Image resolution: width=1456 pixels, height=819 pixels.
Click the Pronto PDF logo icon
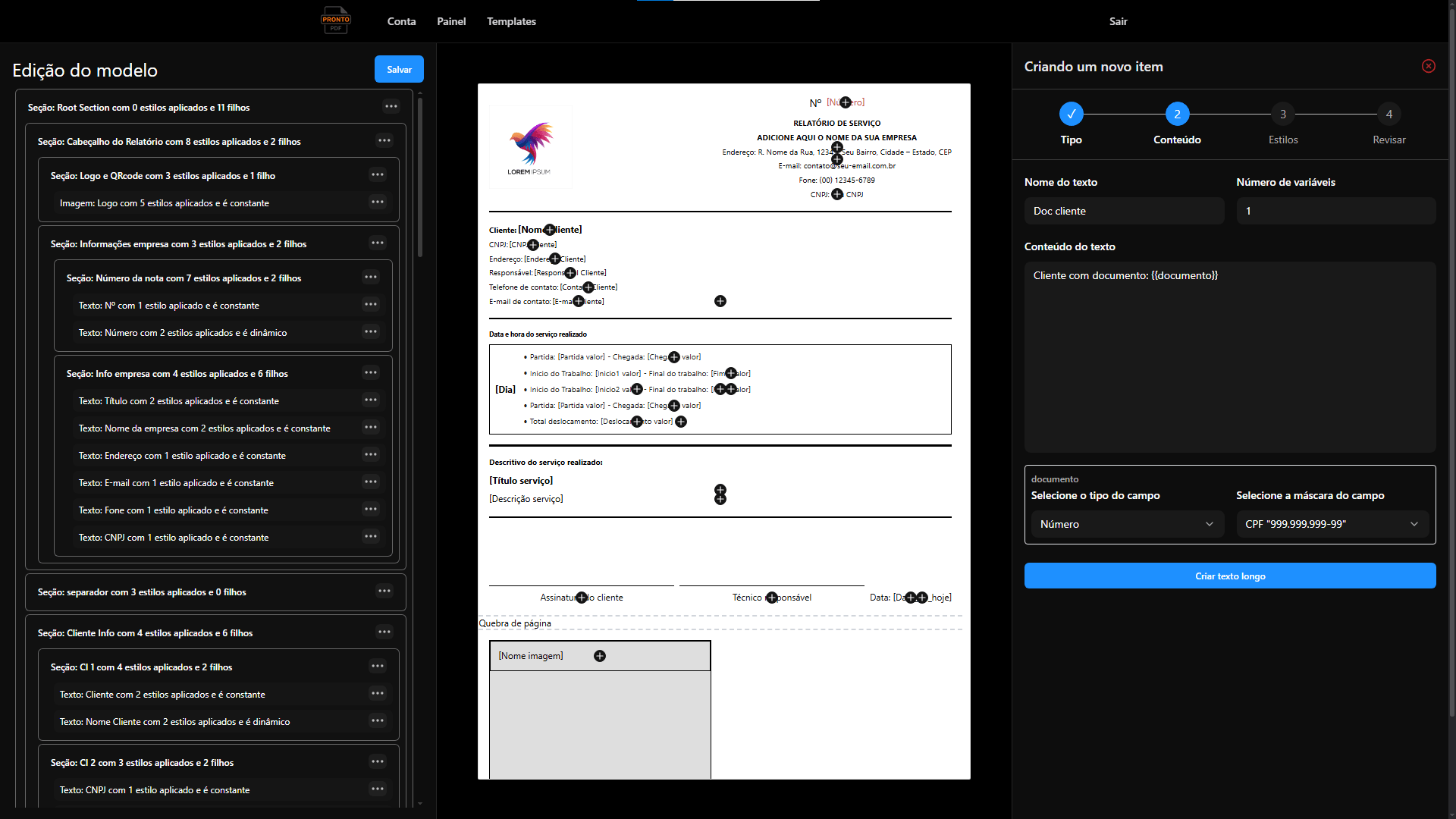335,20
